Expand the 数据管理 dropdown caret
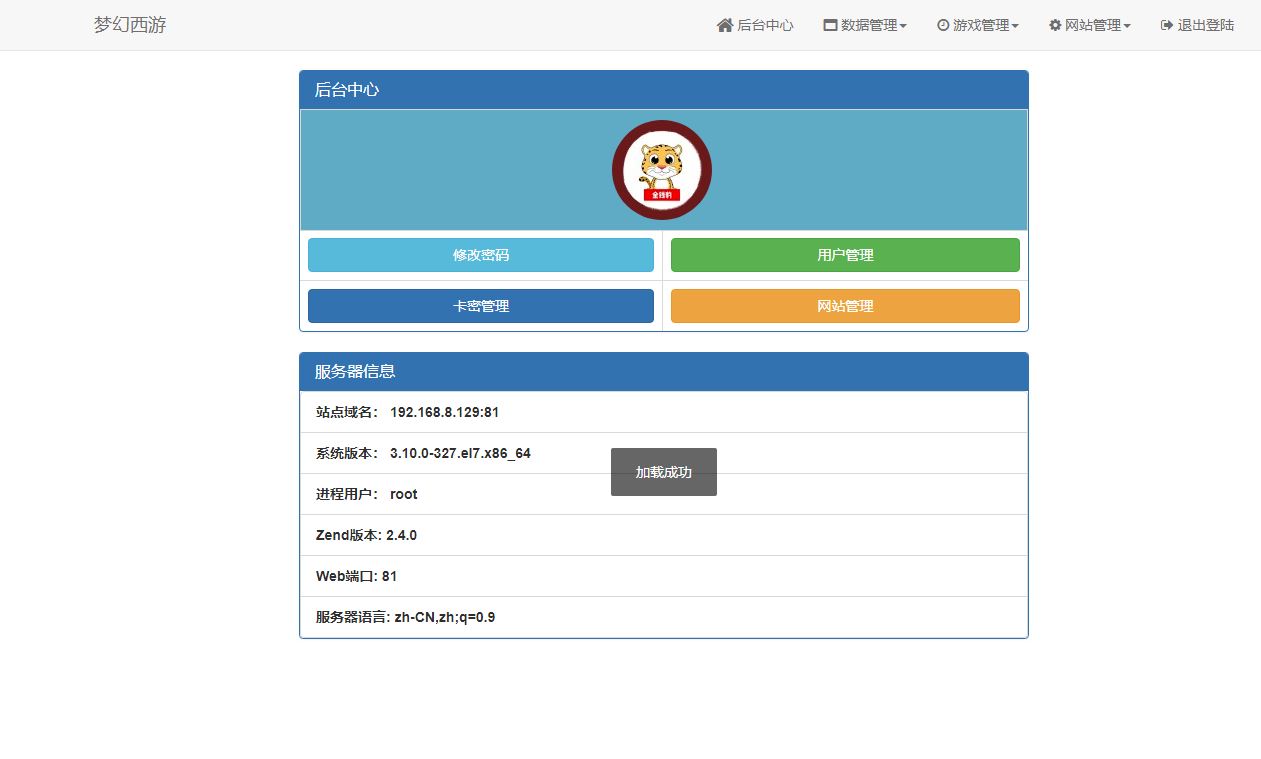 pos(903,26)
